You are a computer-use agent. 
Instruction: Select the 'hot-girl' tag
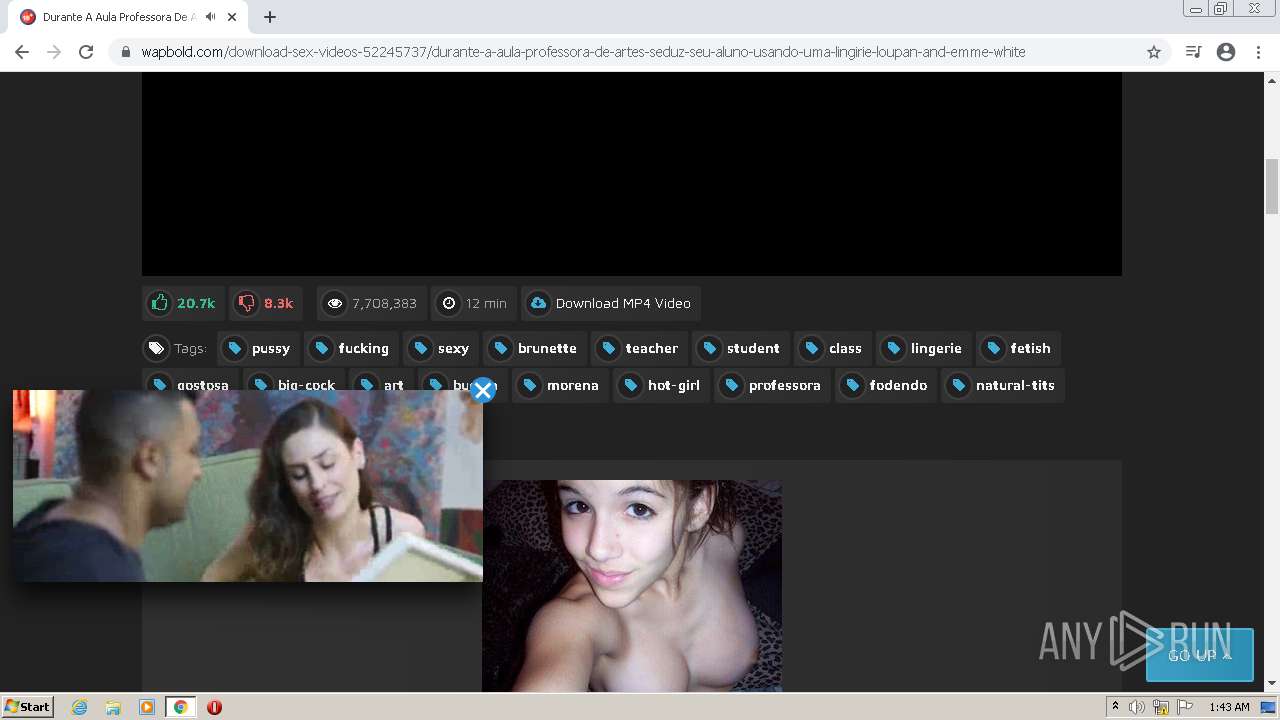tap(661, 385)
